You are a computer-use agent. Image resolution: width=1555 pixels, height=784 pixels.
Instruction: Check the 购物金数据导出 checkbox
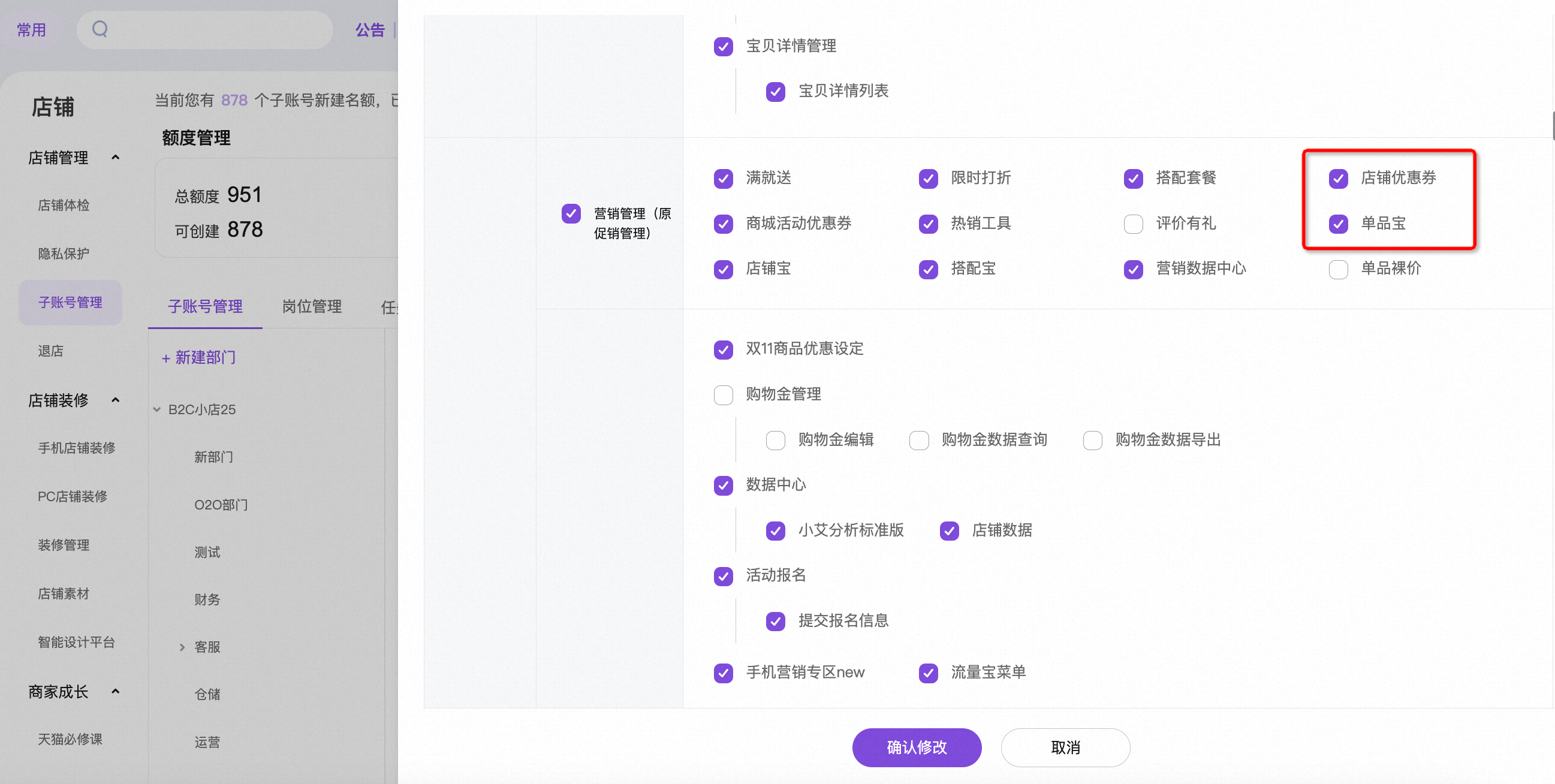[1093, 441]
